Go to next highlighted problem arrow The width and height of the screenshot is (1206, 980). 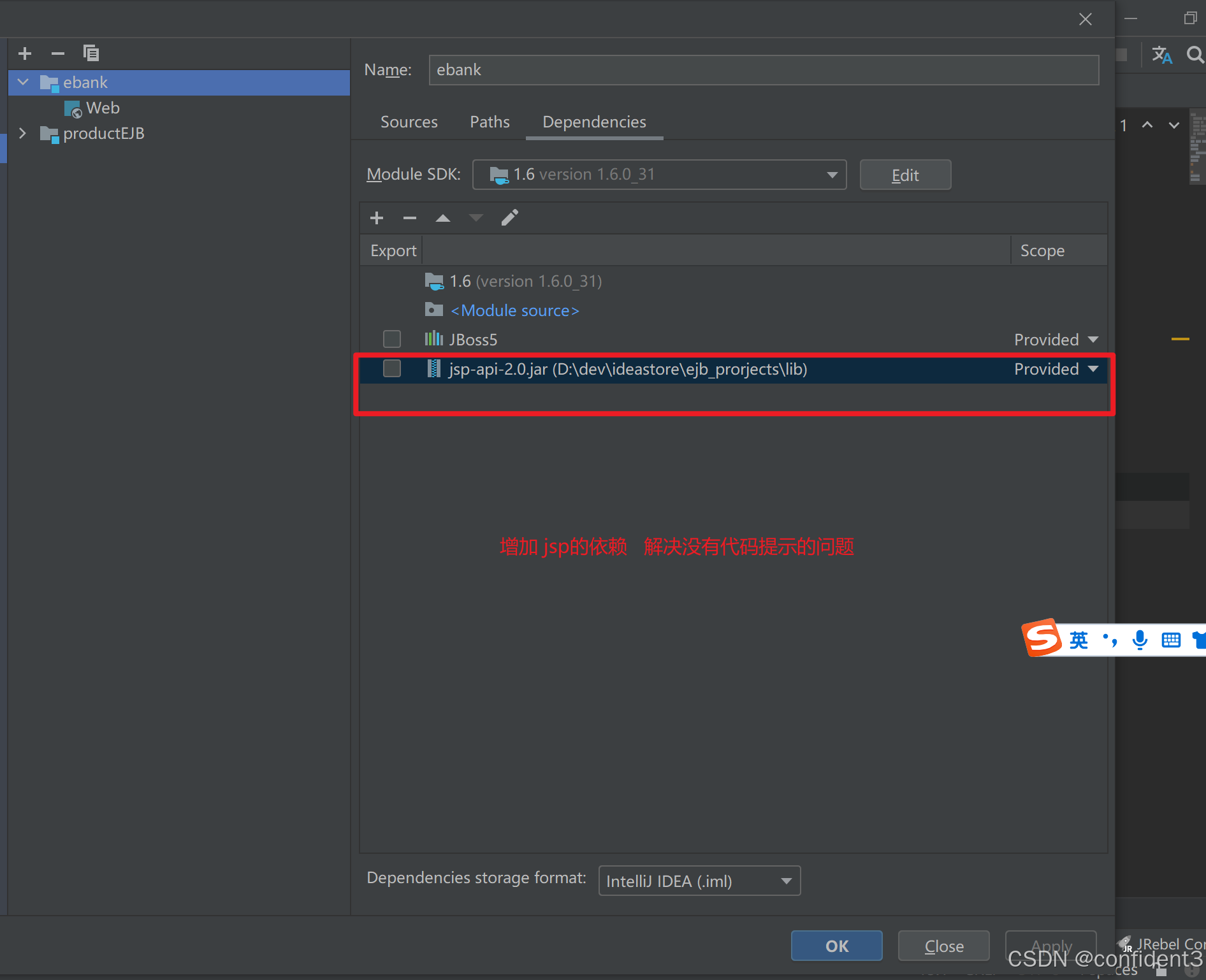point(1174,125)
